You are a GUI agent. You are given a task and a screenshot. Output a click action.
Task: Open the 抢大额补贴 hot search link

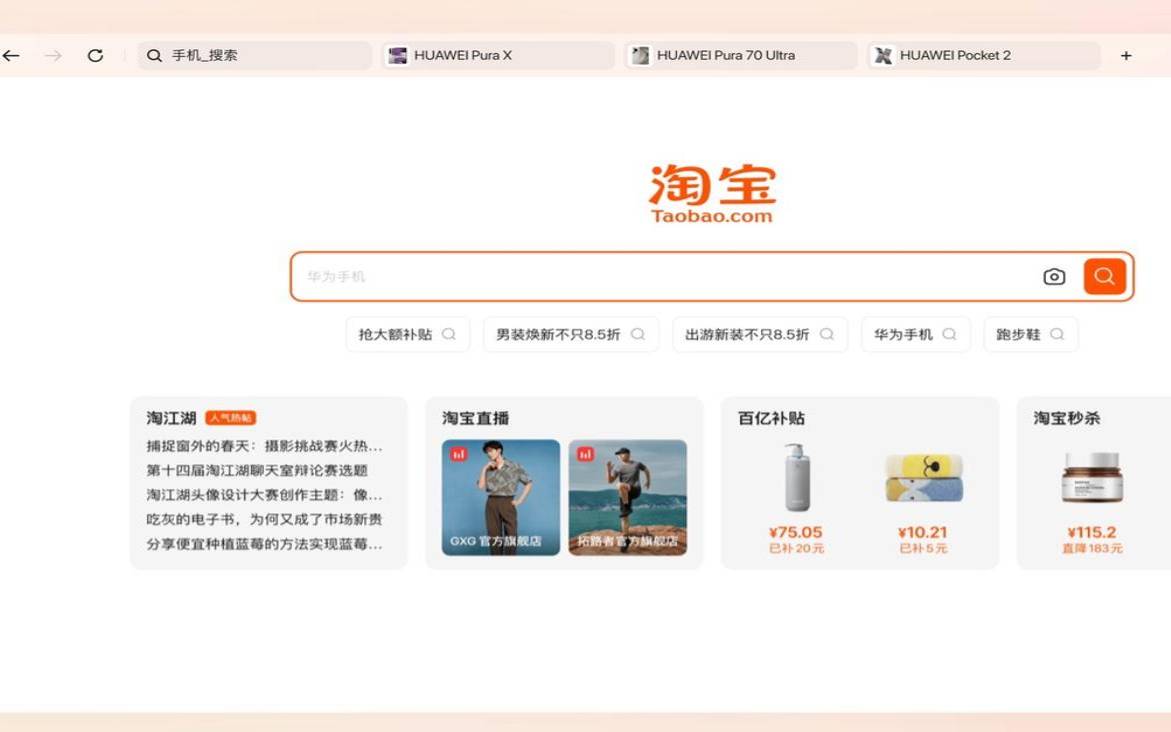tap(398, 333)
